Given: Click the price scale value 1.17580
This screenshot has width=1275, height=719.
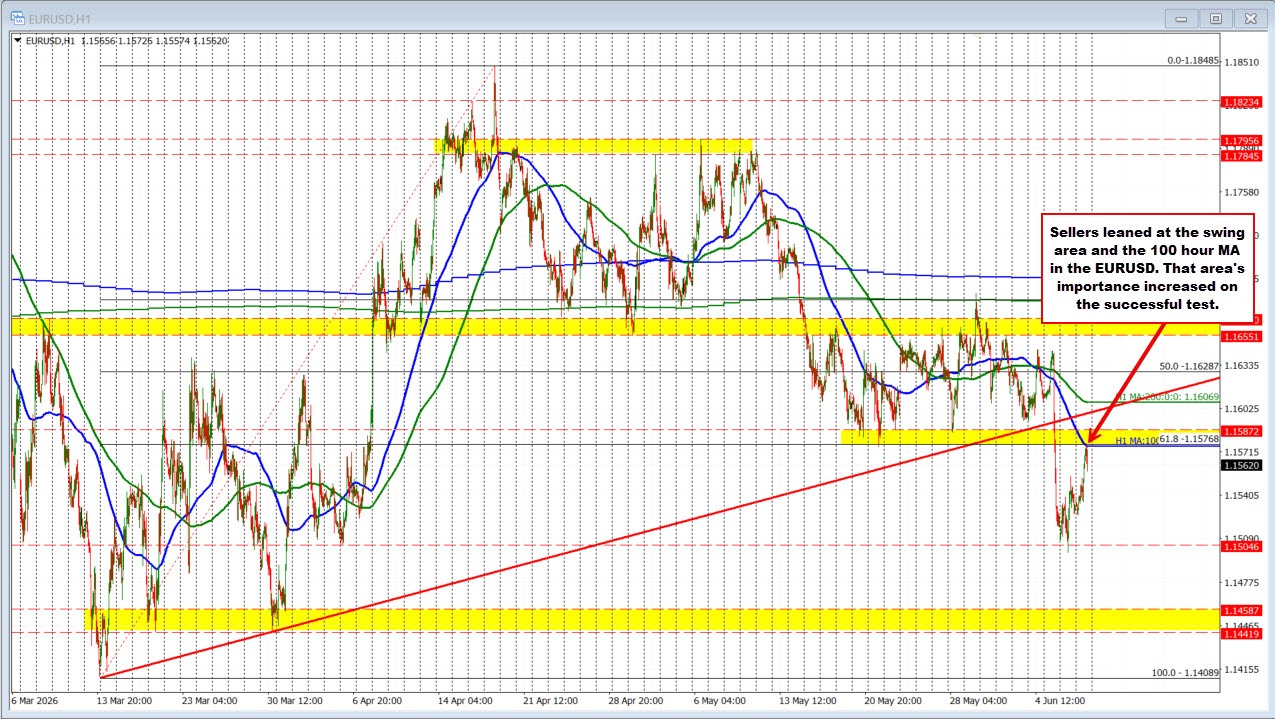Looking at the screenshot, I should click(x=1243, y=192).
